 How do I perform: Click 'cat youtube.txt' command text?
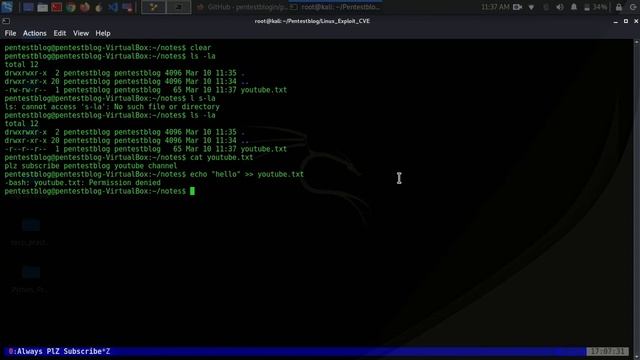pyautogui.click(x=222, y=157)
